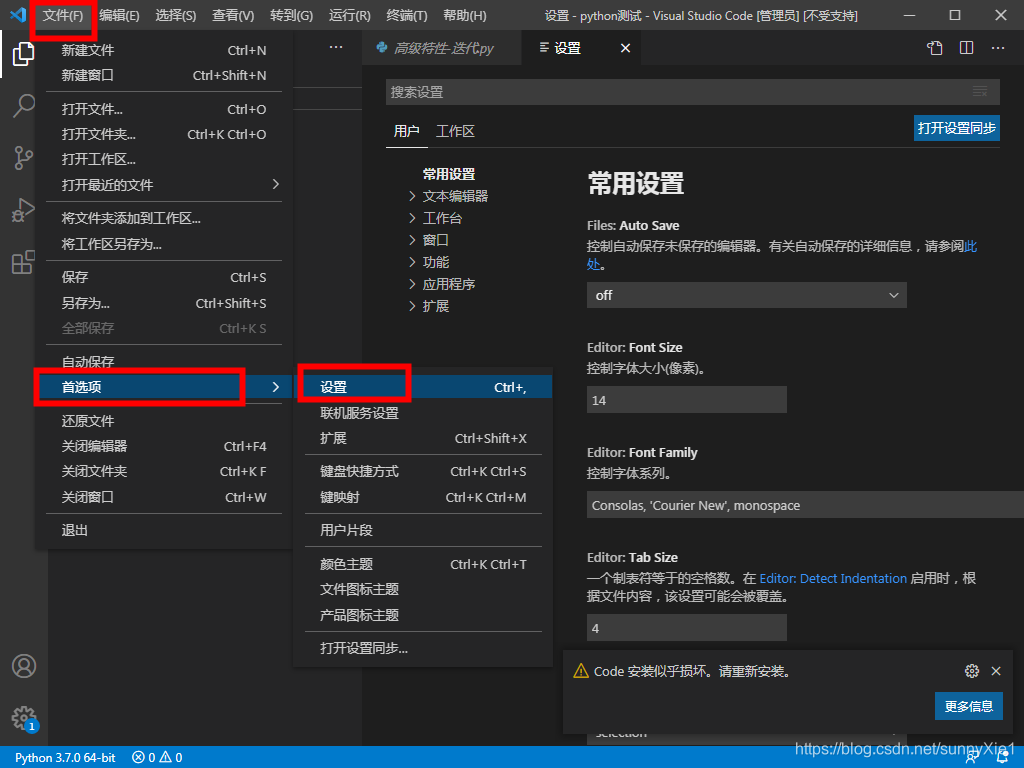Click the Python 3.7.0 64-bit status item
This screenshot has width=1024, height=768.
(65, 758)
